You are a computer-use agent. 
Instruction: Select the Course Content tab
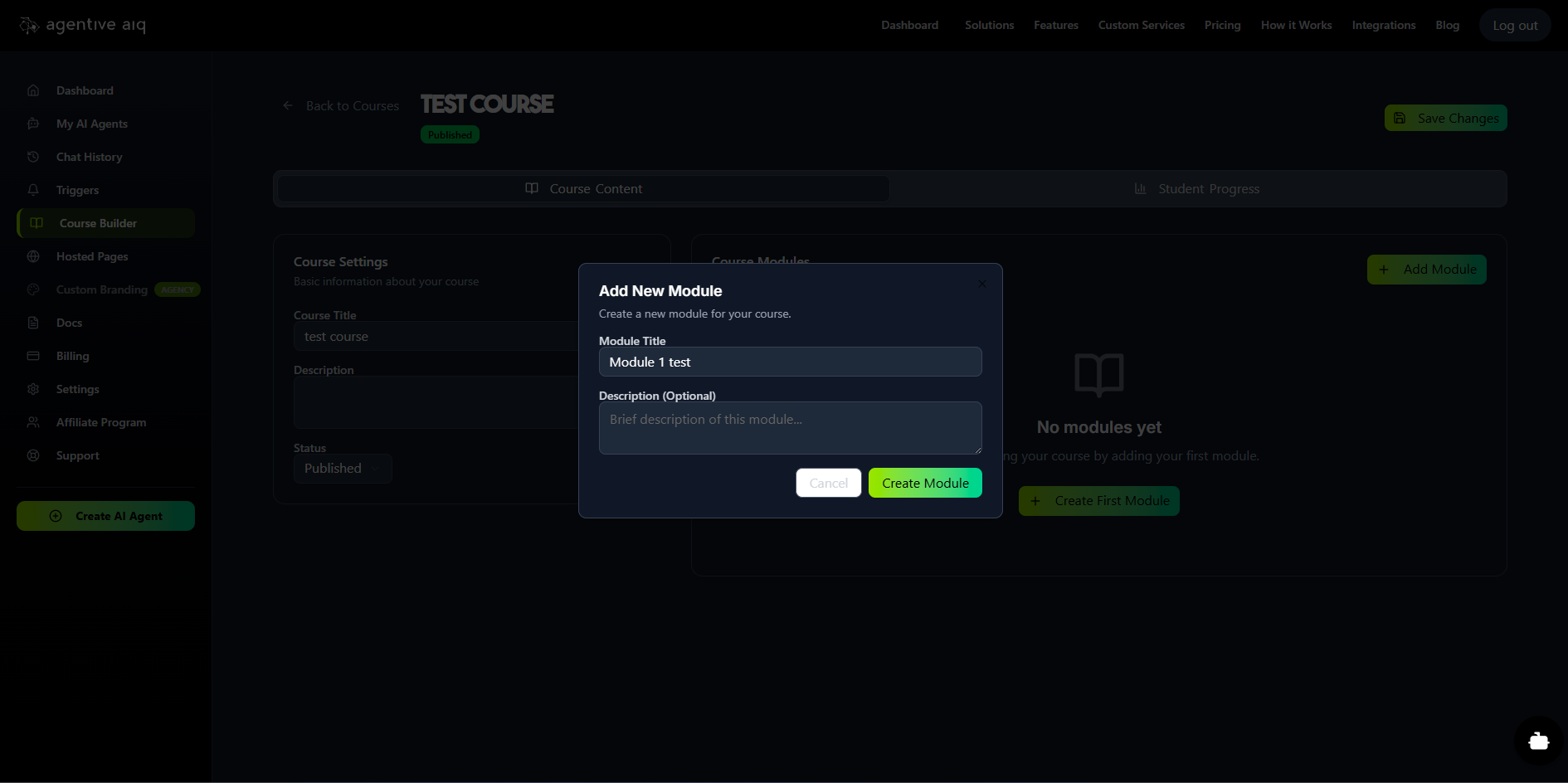[x=583, y=189]
